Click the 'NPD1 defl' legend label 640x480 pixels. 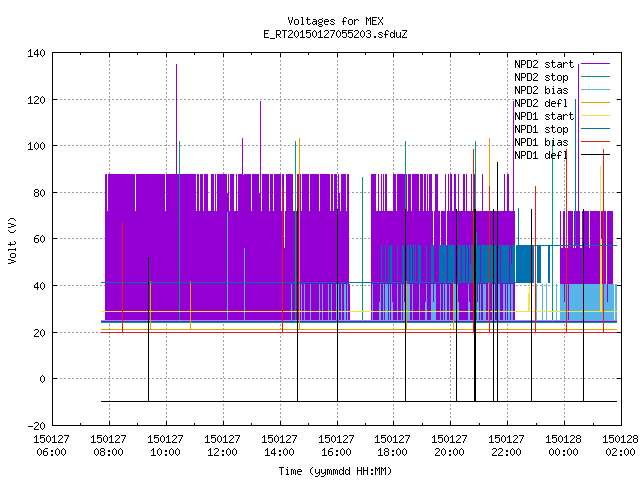[541, 156]
